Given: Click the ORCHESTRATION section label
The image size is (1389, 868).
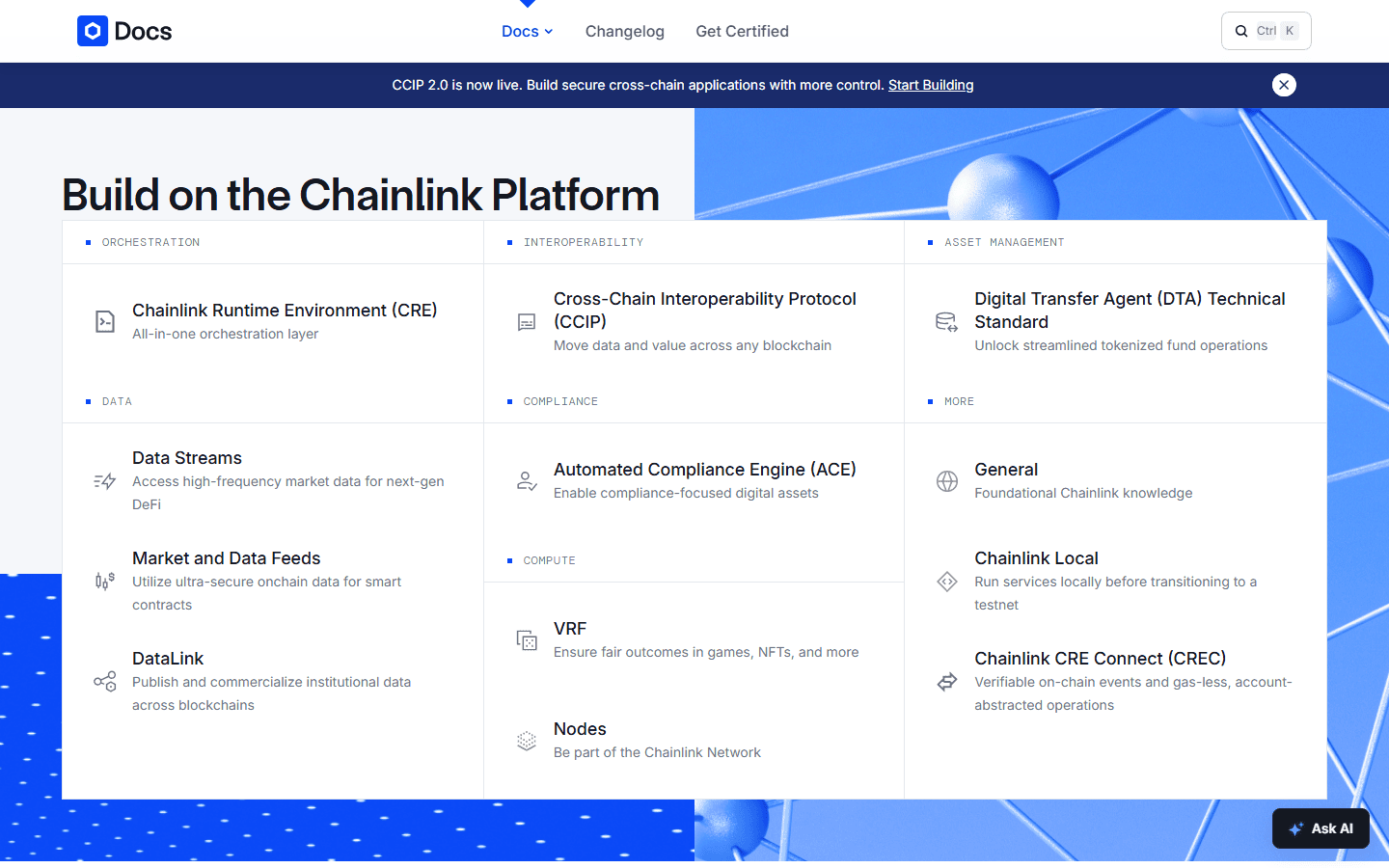Looking at the screenshot, I should coord(150,242).
